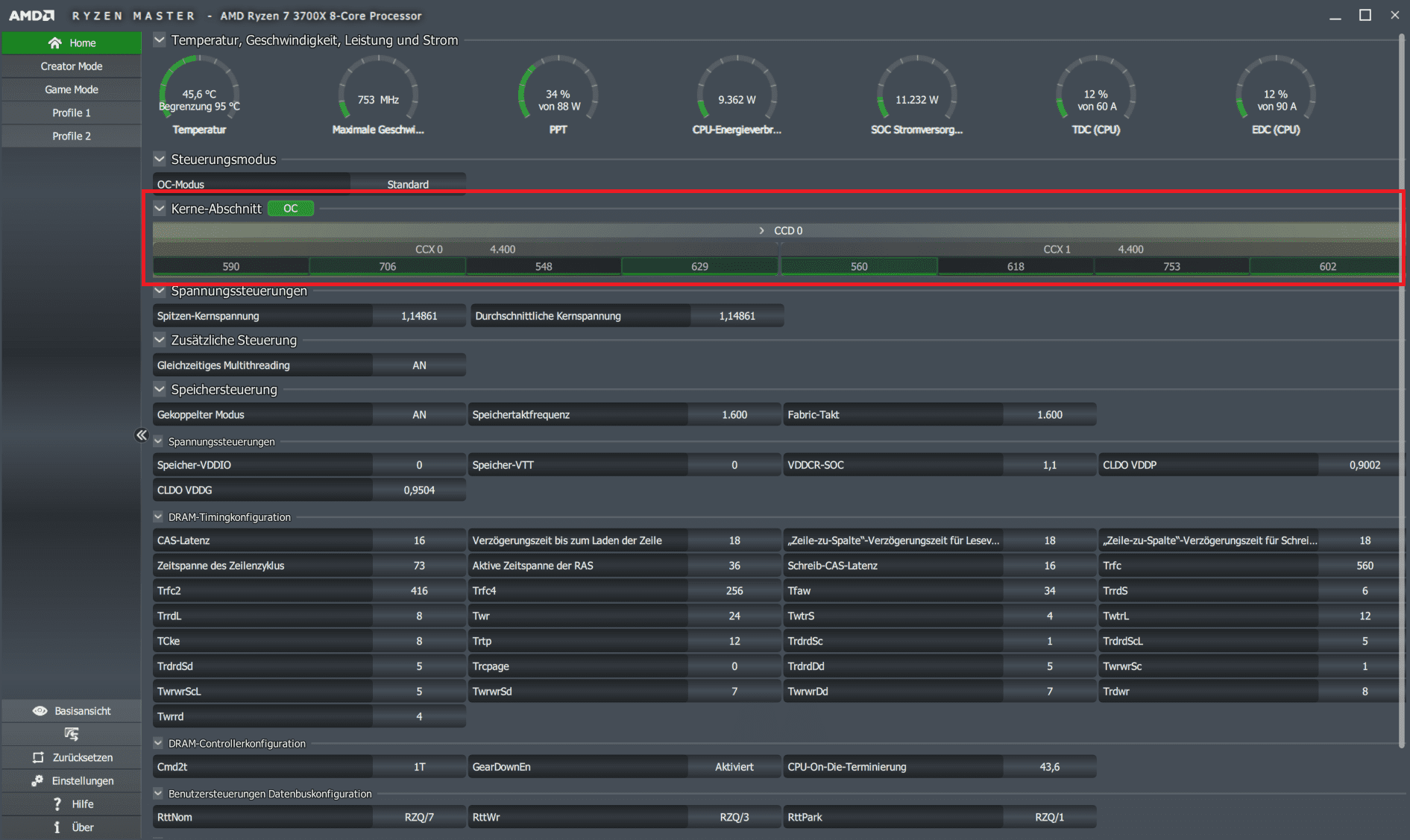Screen dimensions: 1410x840
Task: Click the TDC (CPU) gauge
Action: (x=1096, y=94)
